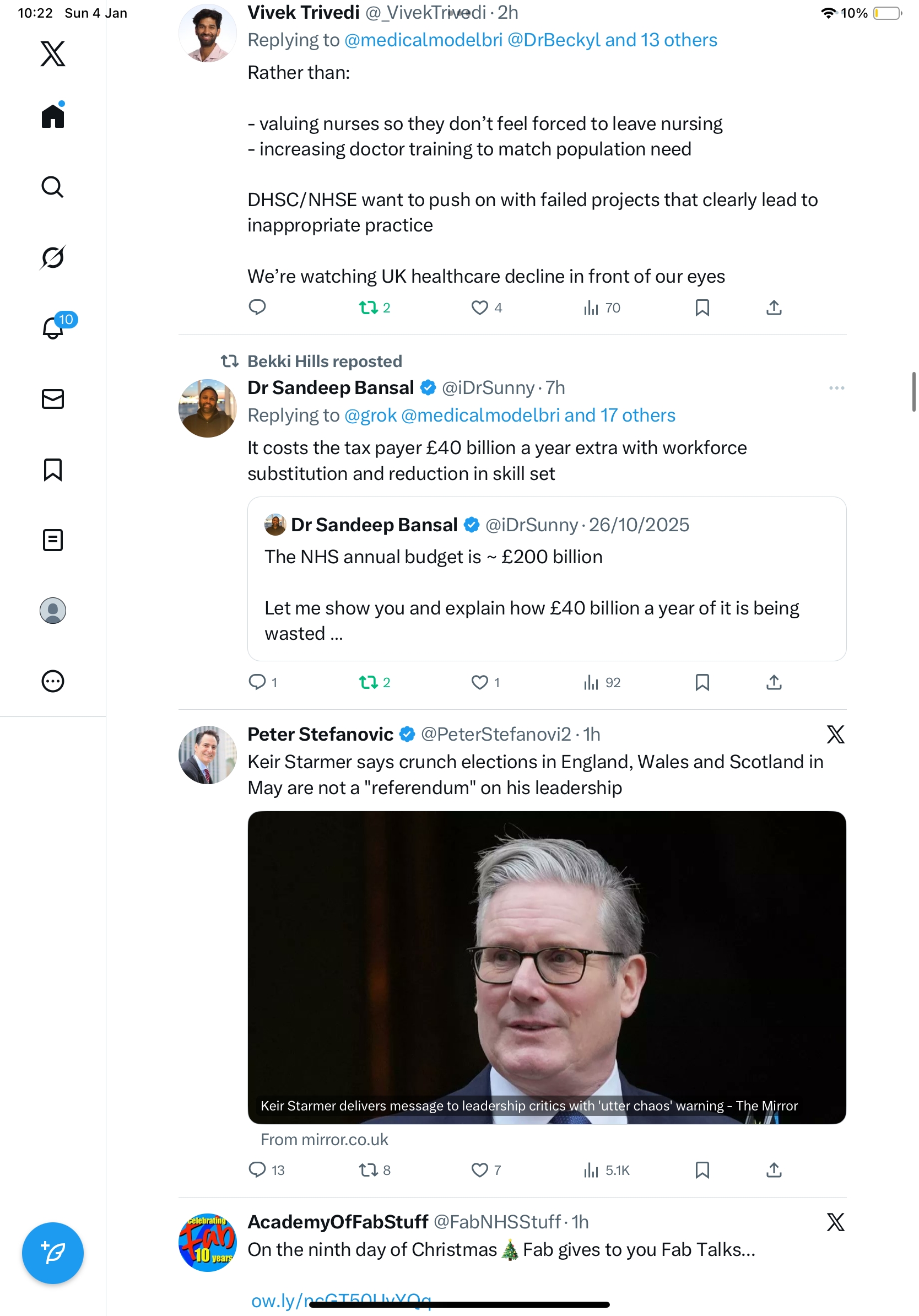Viewport: 919px width, 1316px height.
Task: Open the Search magnifier in sidebar
Action: coord(53,187)
